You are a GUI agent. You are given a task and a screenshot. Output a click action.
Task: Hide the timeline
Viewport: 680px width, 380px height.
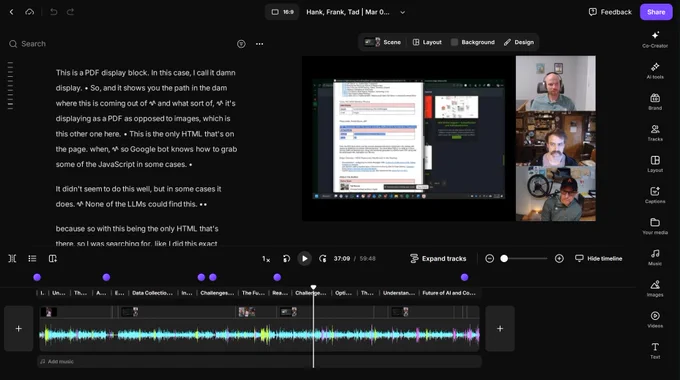click(598, 259)
